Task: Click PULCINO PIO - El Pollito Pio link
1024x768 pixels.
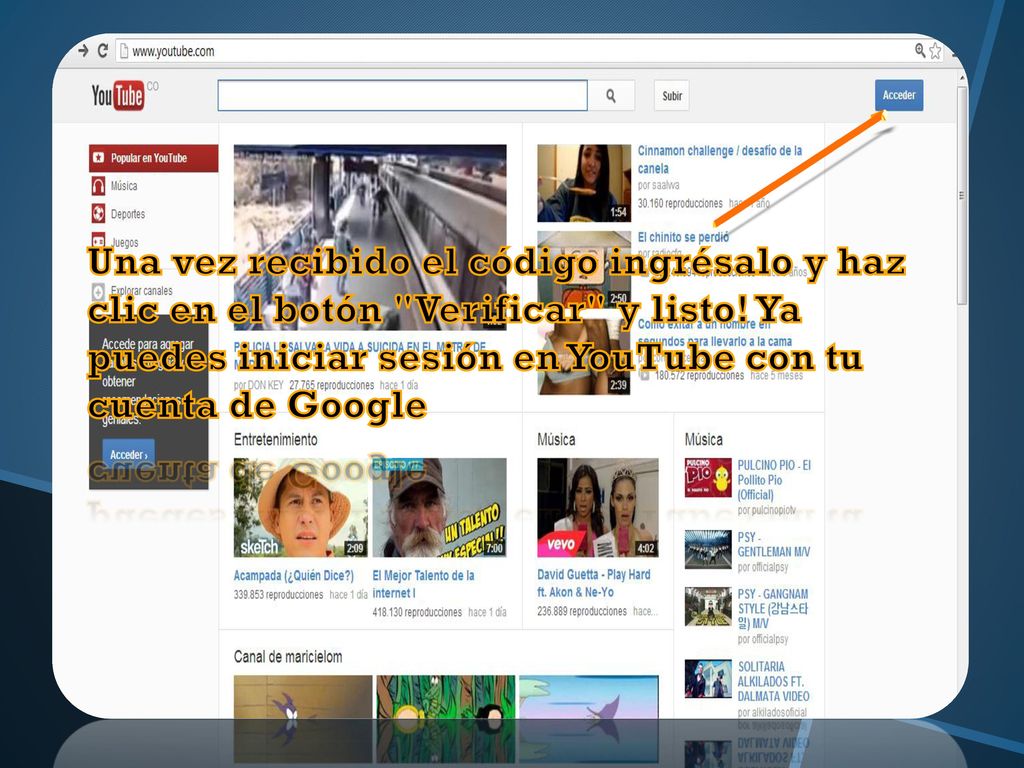Action: 775,480
